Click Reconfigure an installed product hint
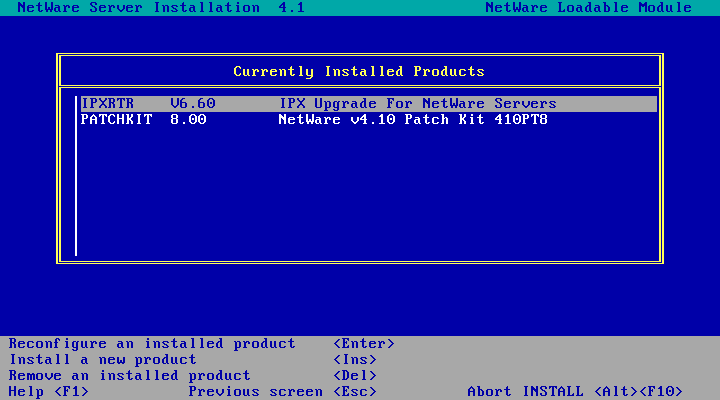 tap(152, 344)
